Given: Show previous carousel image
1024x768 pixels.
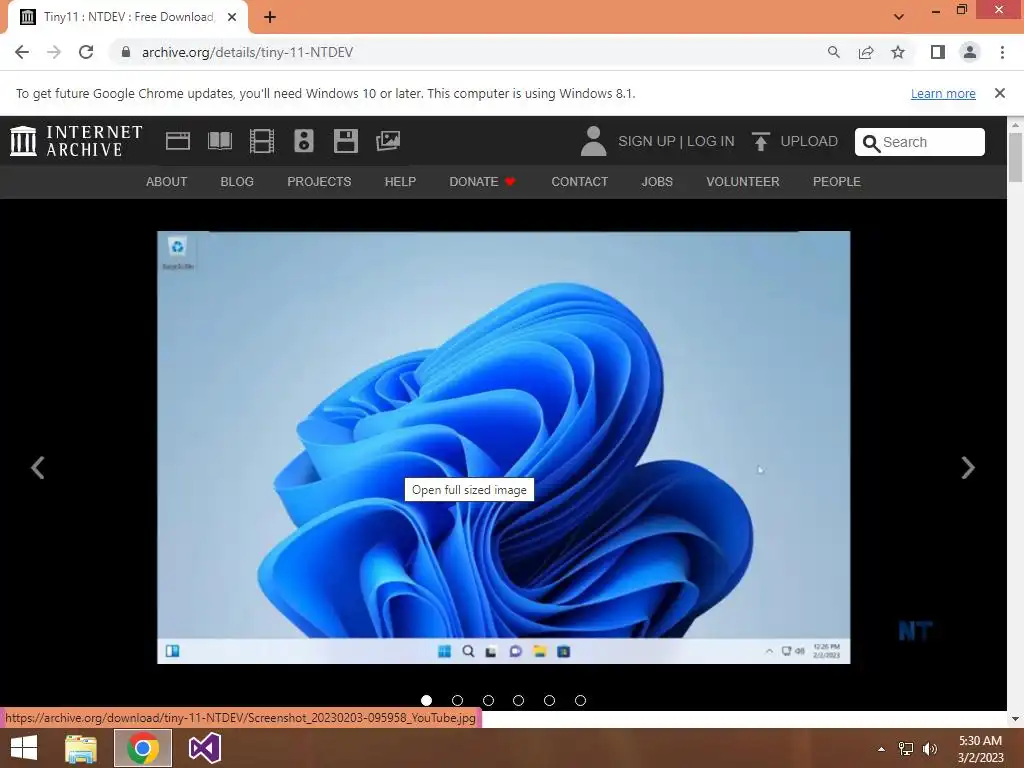Looking at the screenshot, I should (x=38, y=468).
